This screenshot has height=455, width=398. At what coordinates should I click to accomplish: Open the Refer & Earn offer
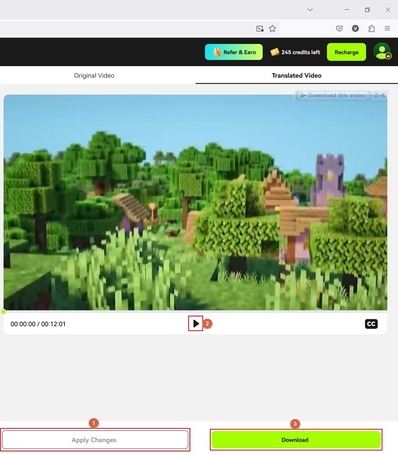pyautogui.click(x=234, y=52)
